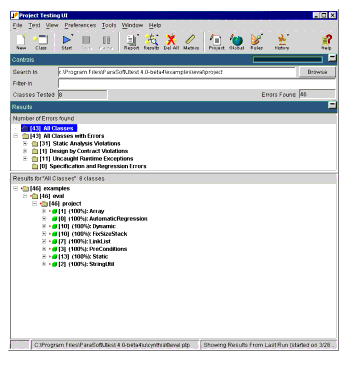361x369 pixels.
Task: Click the Search In path field
Action: point(177,72)
